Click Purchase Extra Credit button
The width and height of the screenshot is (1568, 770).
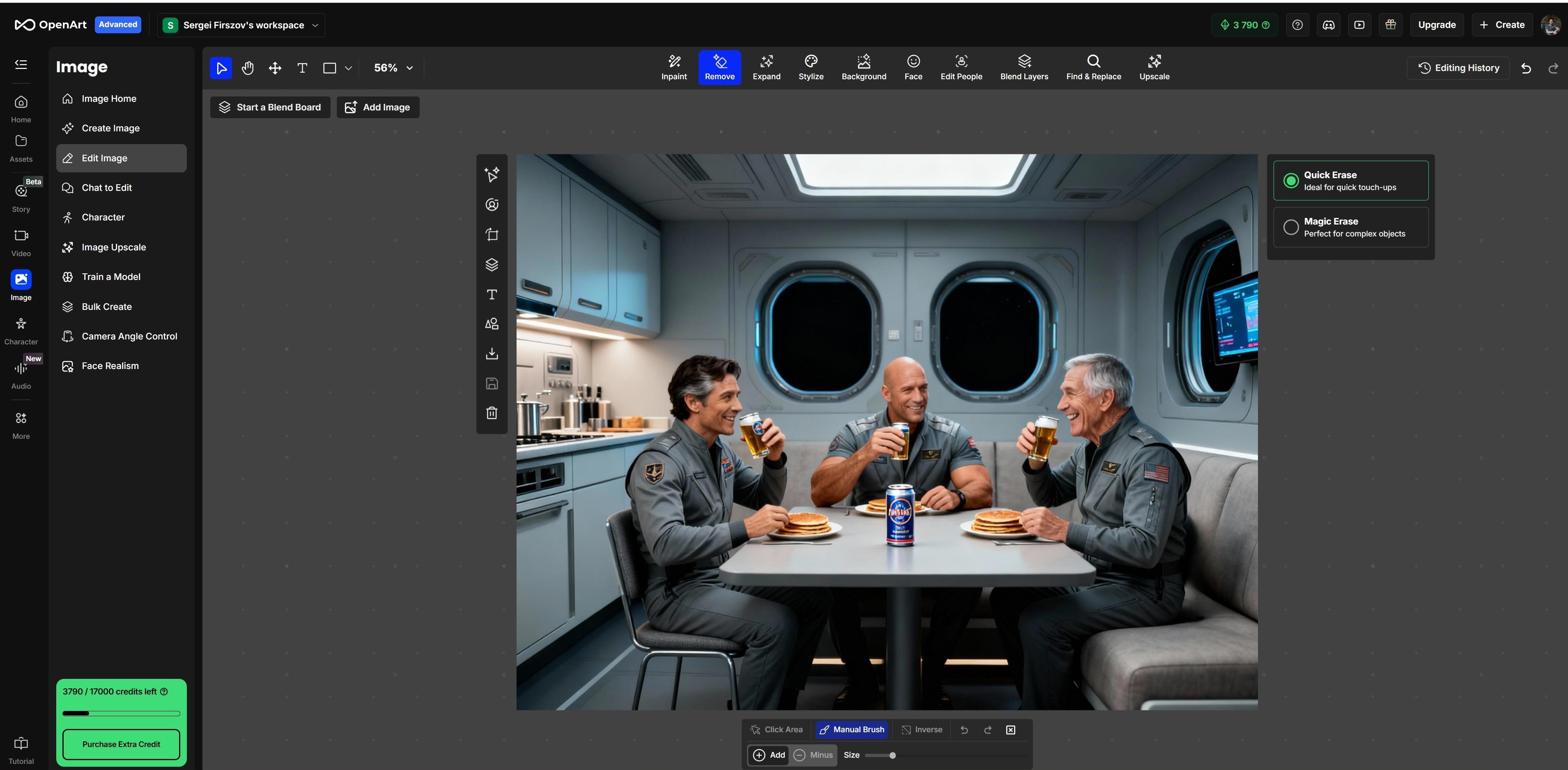click(121, 744)
